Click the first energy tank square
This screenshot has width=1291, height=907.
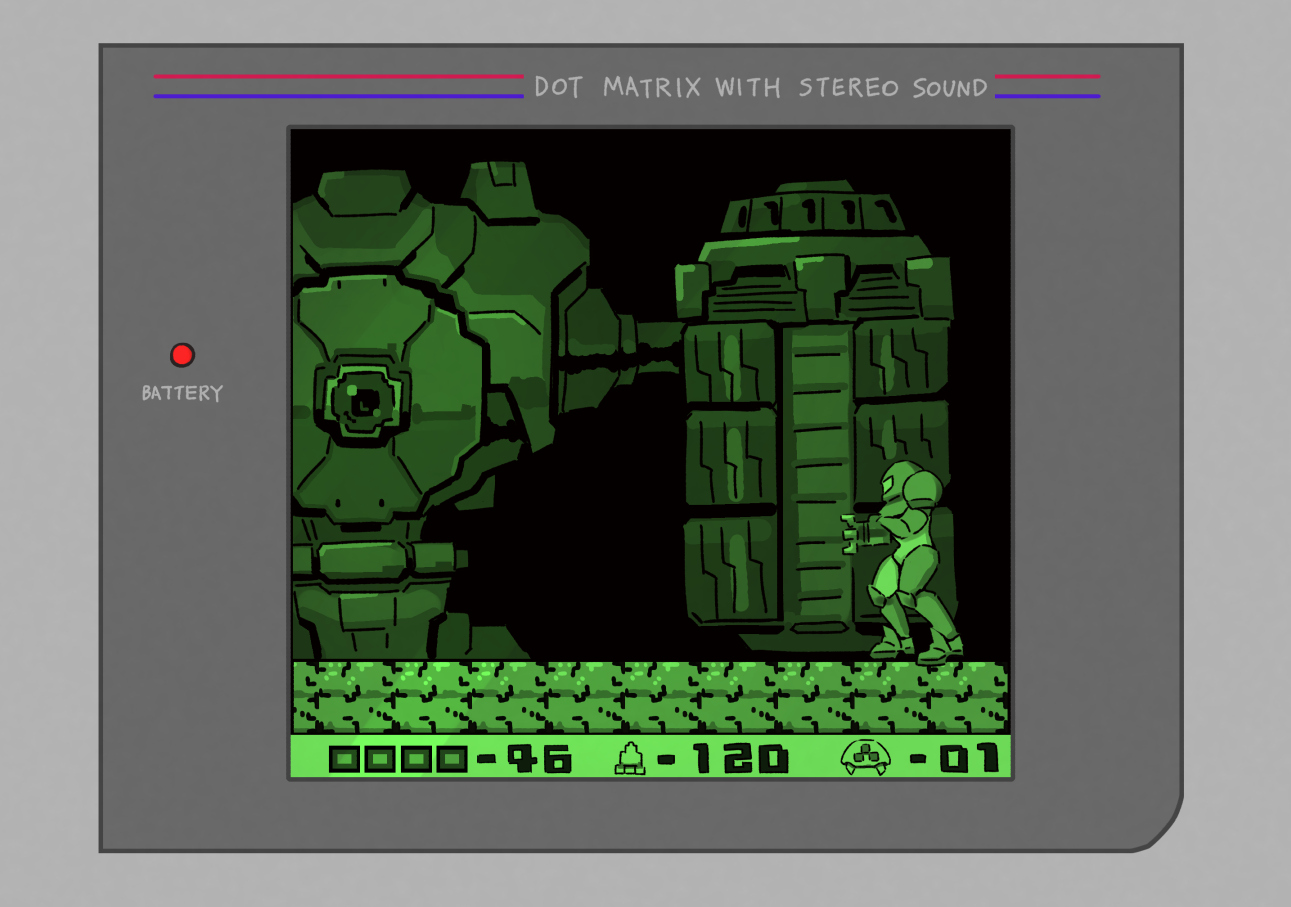click(344, 760)
